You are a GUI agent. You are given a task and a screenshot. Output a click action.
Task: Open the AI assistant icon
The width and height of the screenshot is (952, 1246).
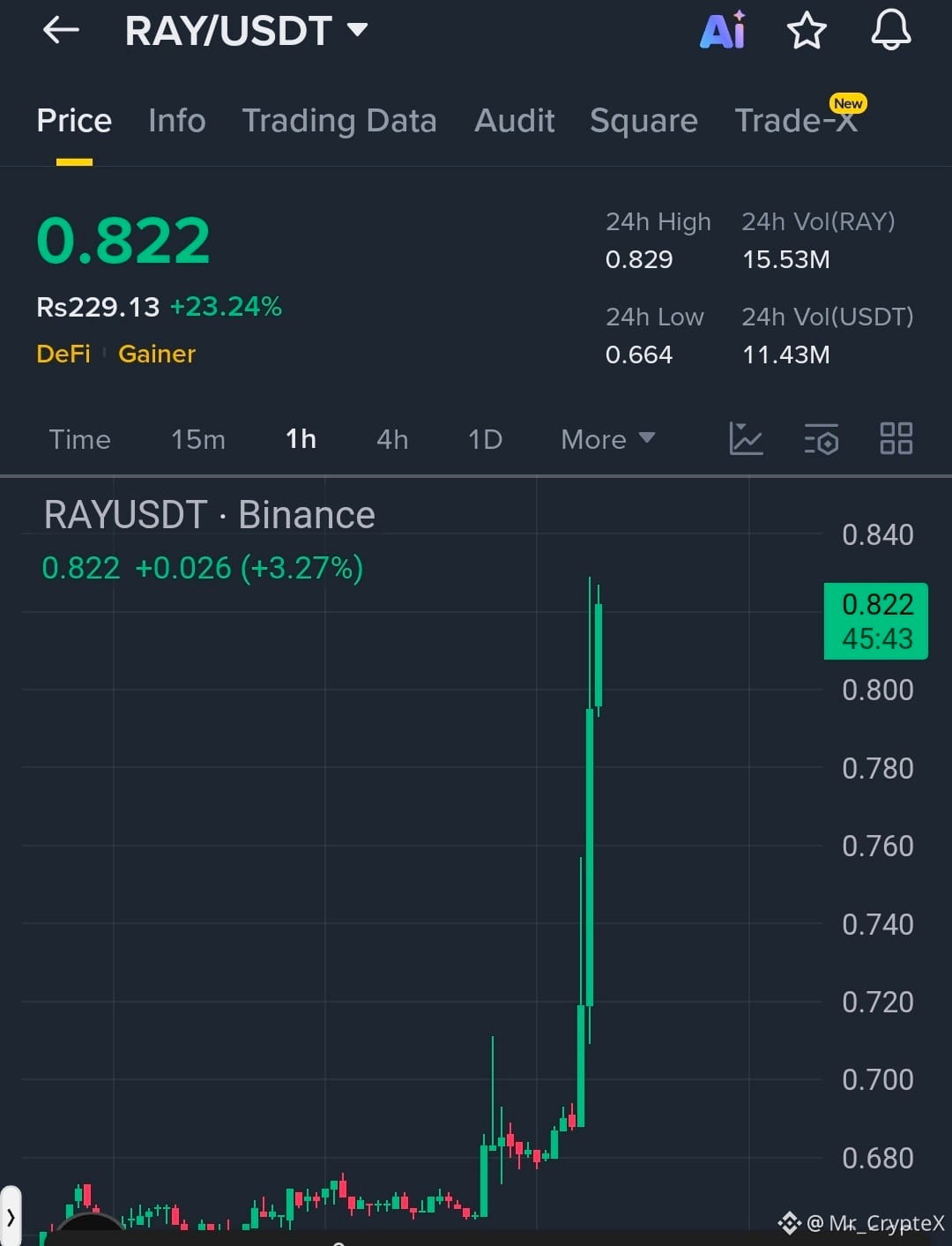click(723, 31)
